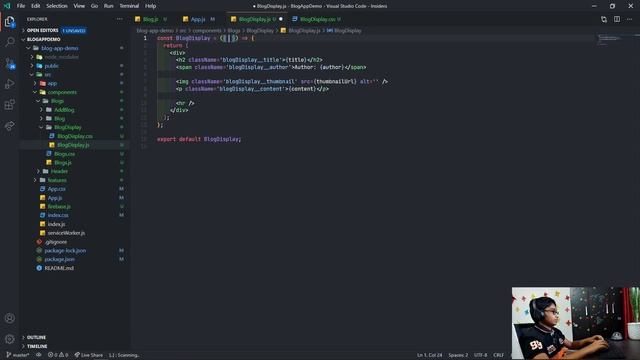Screen dimensions: 640x360
Task: Open App.css in the file tree
Action: (x=56, y=189)
